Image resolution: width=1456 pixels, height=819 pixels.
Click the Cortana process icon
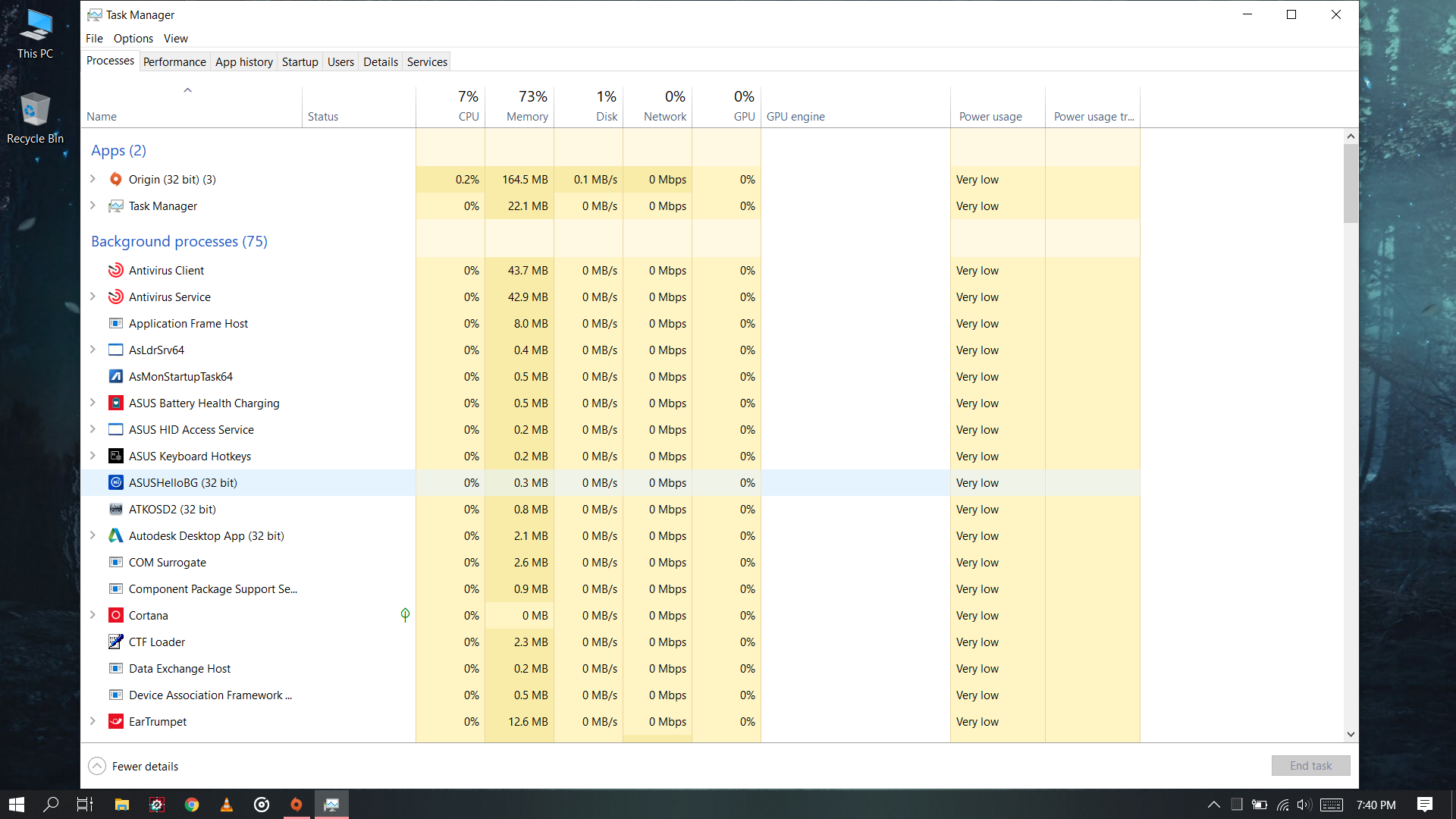tap(115, 616)
